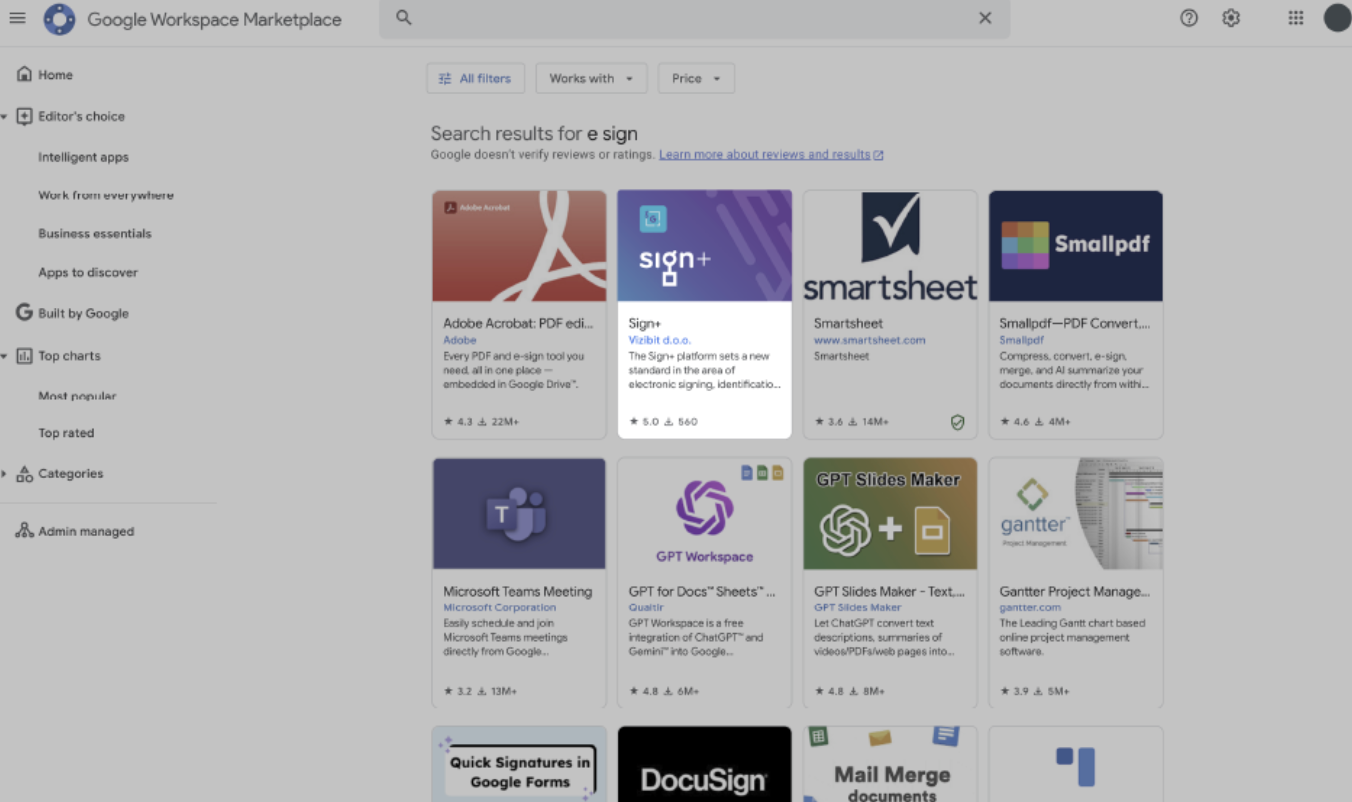The width and height of the screenshot is (1352, 802).
Task: Collapse the Top charts section arrow
Action: (x=4, y=356)
